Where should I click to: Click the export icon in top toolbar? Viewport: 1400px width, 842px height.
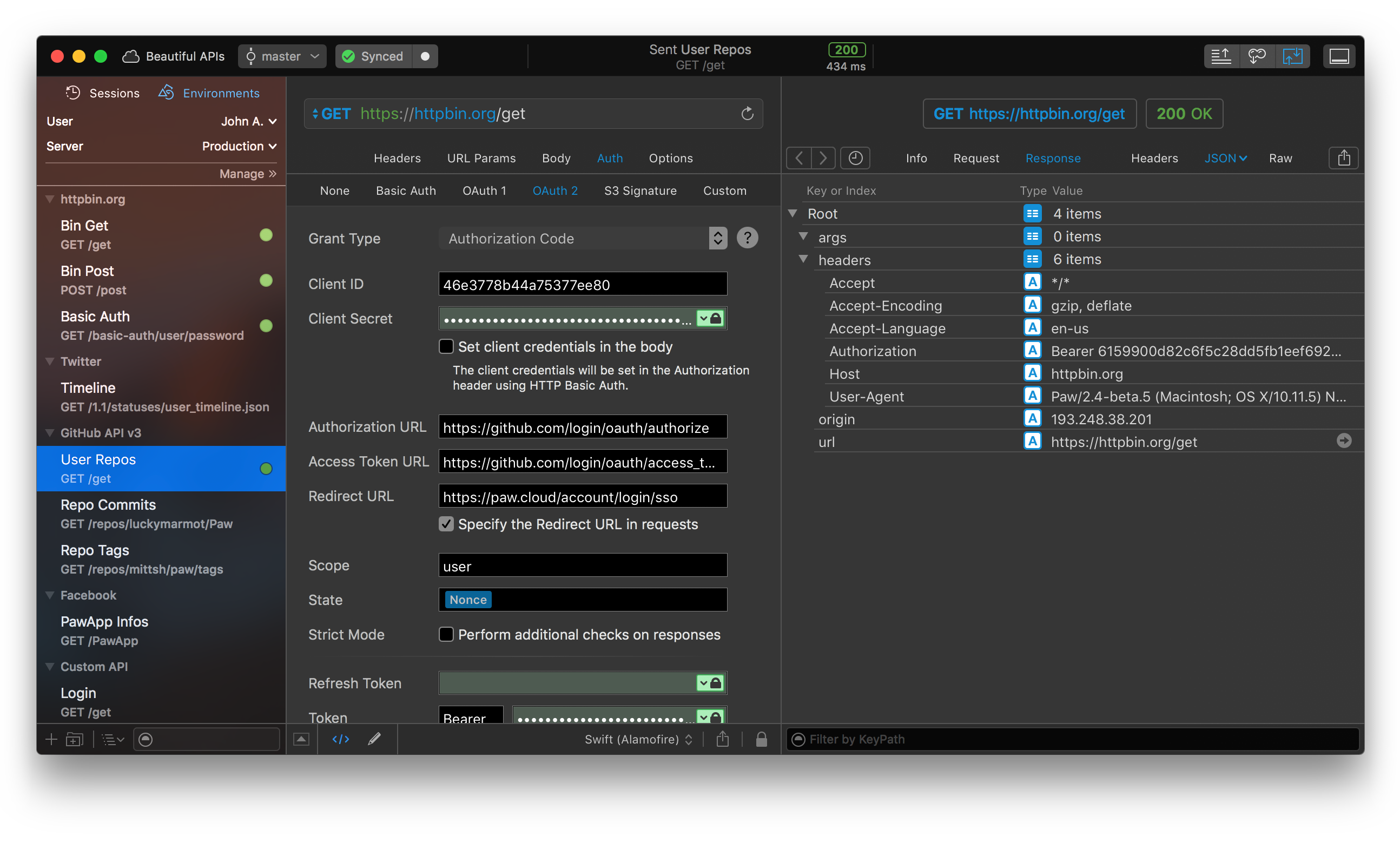pyautogui.click(x=1221, y=56)
